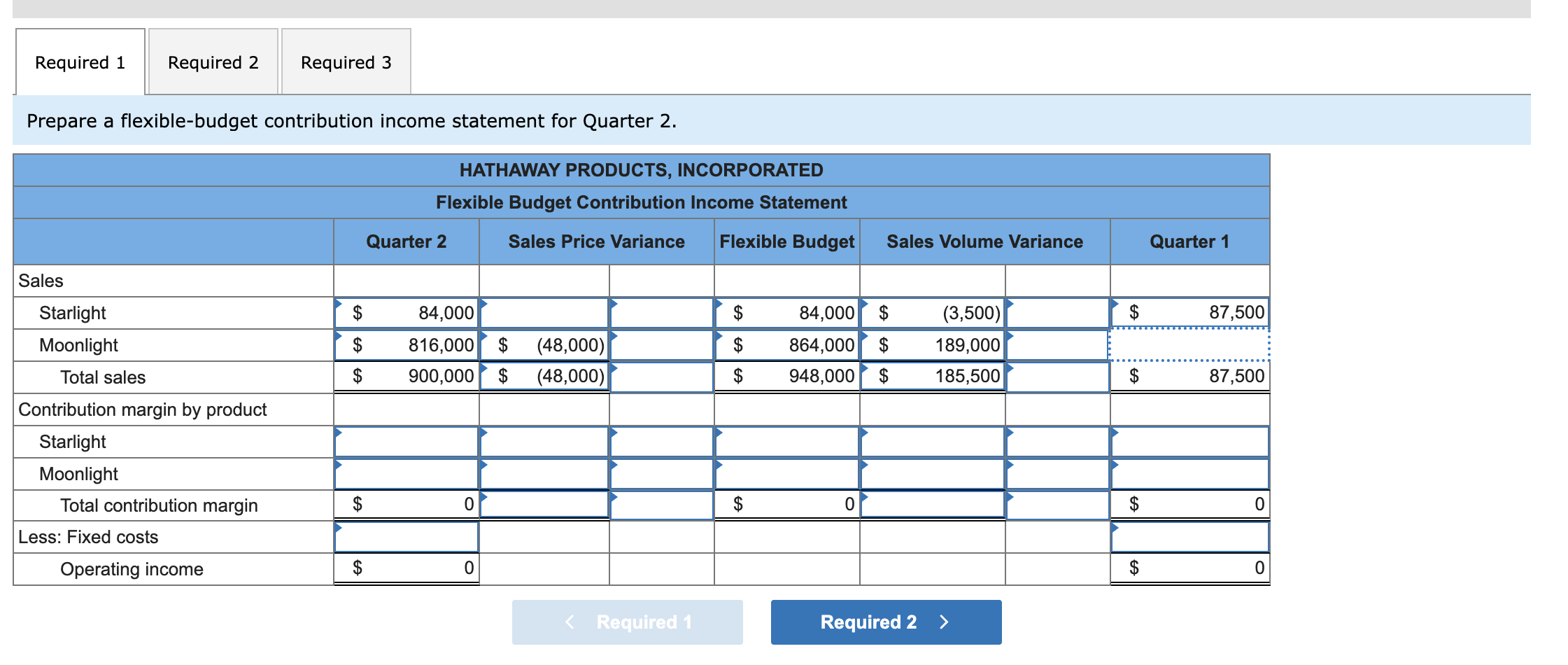The image size is (1568, 665).
Task: Click dotted Moonlight Quarter 1 sales cell
Action: click(x=1189, y=344)
